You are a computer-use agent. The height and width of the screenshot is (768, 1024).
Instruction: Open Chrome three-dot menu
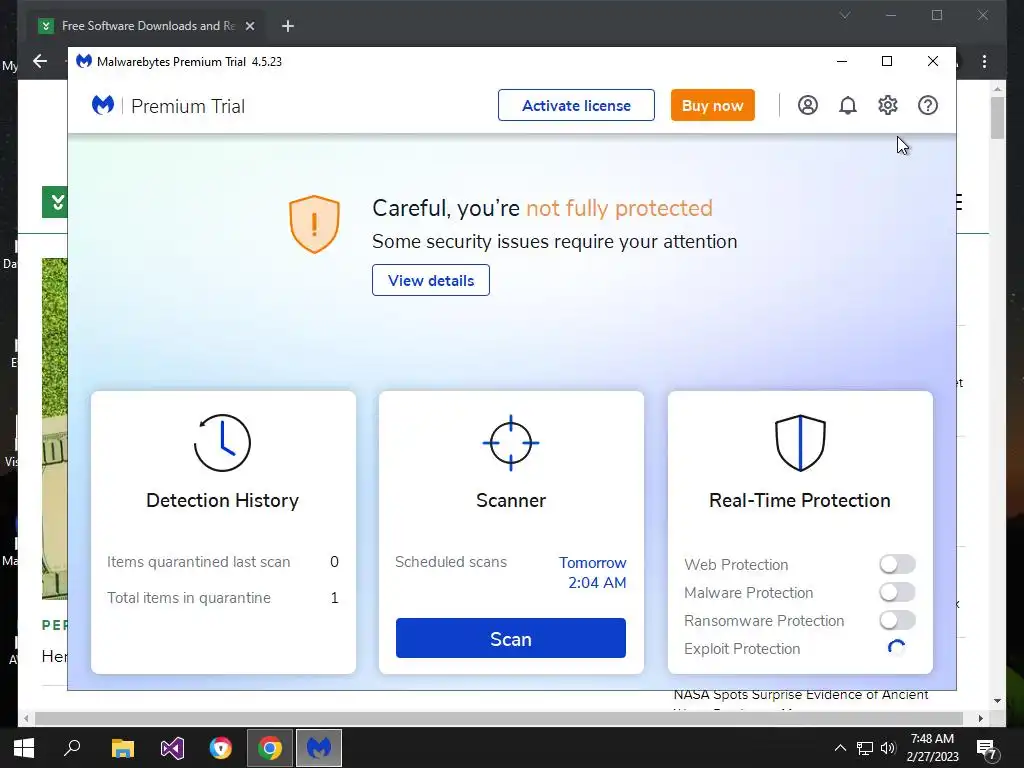(984, 61)
